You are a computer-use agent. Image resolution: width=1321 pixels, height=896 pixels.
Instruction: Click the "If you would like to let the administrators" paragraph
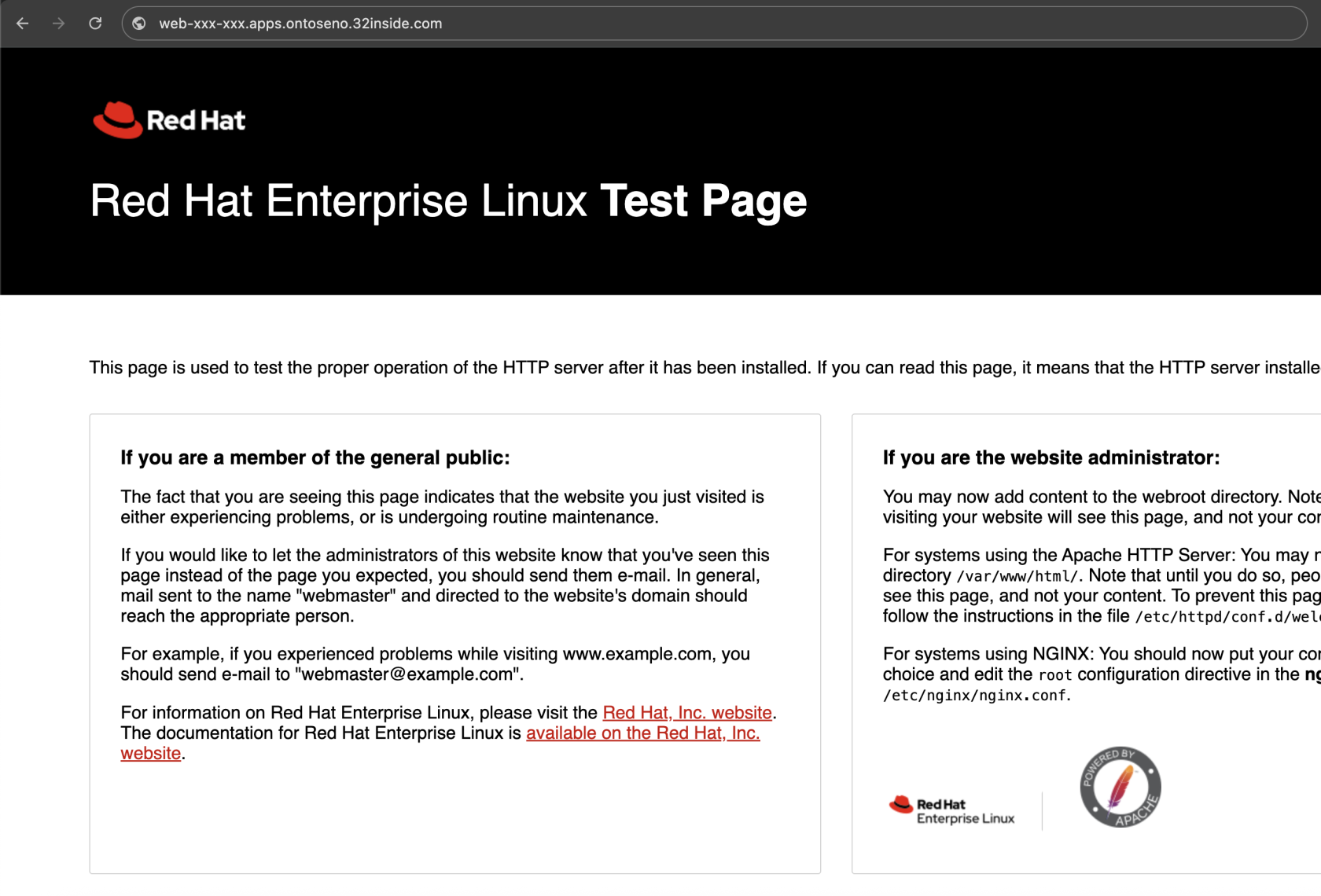[x=445, y=586]
